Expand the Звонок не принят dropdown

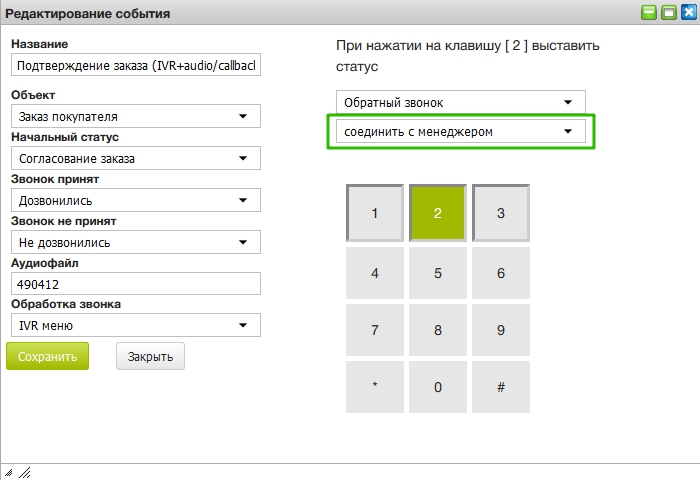point(135,243)
